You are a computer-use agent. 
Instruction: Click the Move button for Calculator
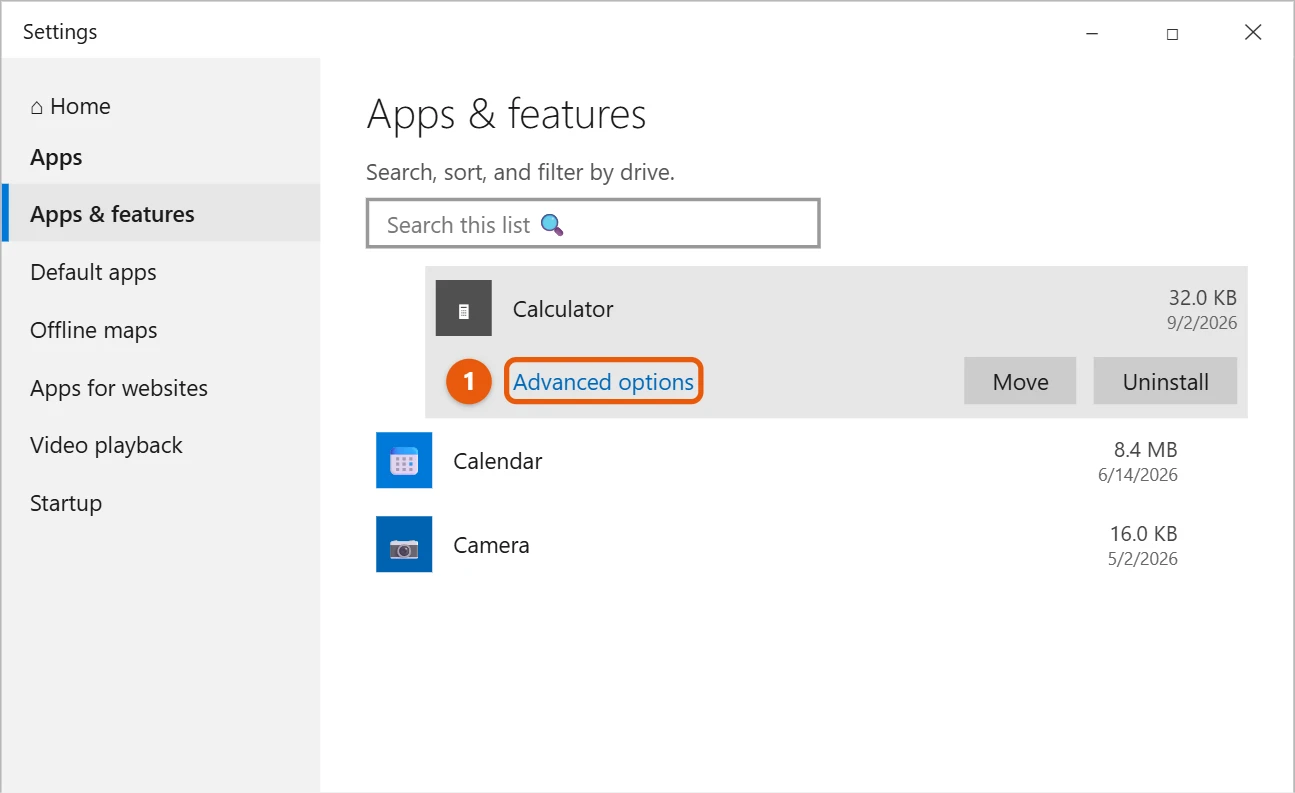point(1020,381)
